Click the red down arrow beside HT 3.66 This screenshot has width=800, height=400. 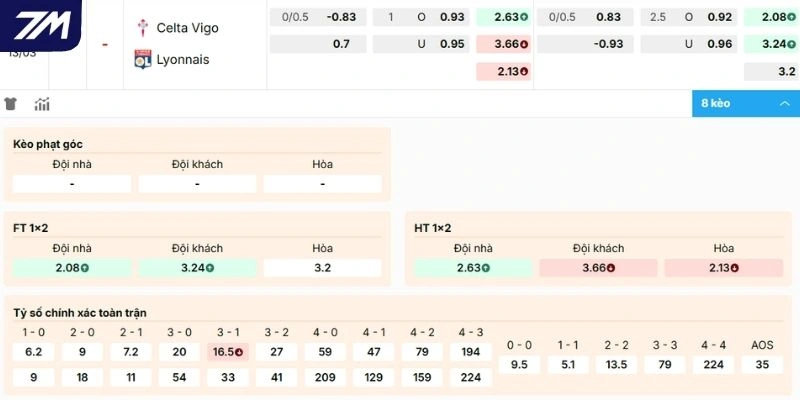611,268
